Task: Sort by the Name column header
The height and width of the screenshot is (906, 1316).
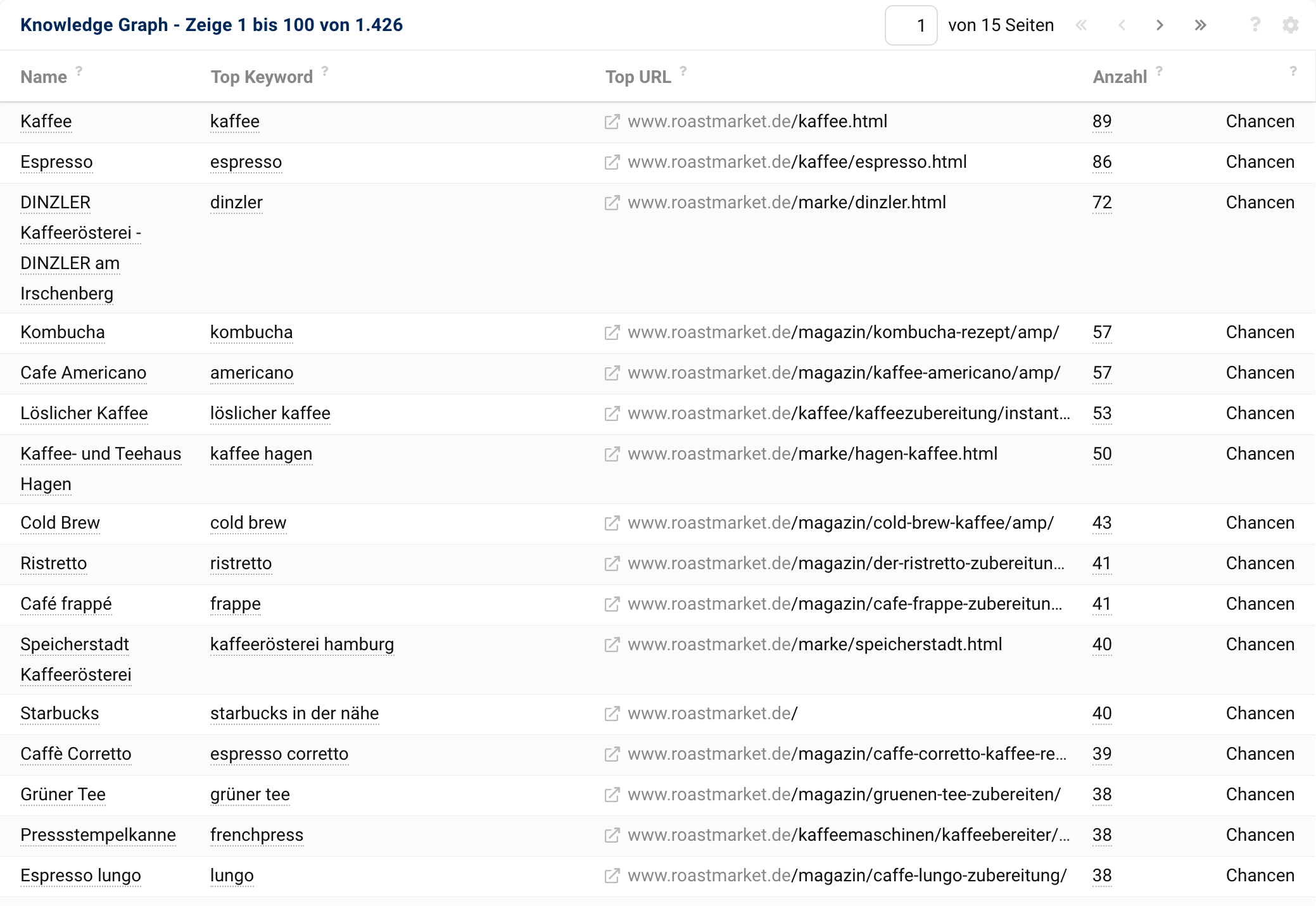Action: tap(44, 77)
